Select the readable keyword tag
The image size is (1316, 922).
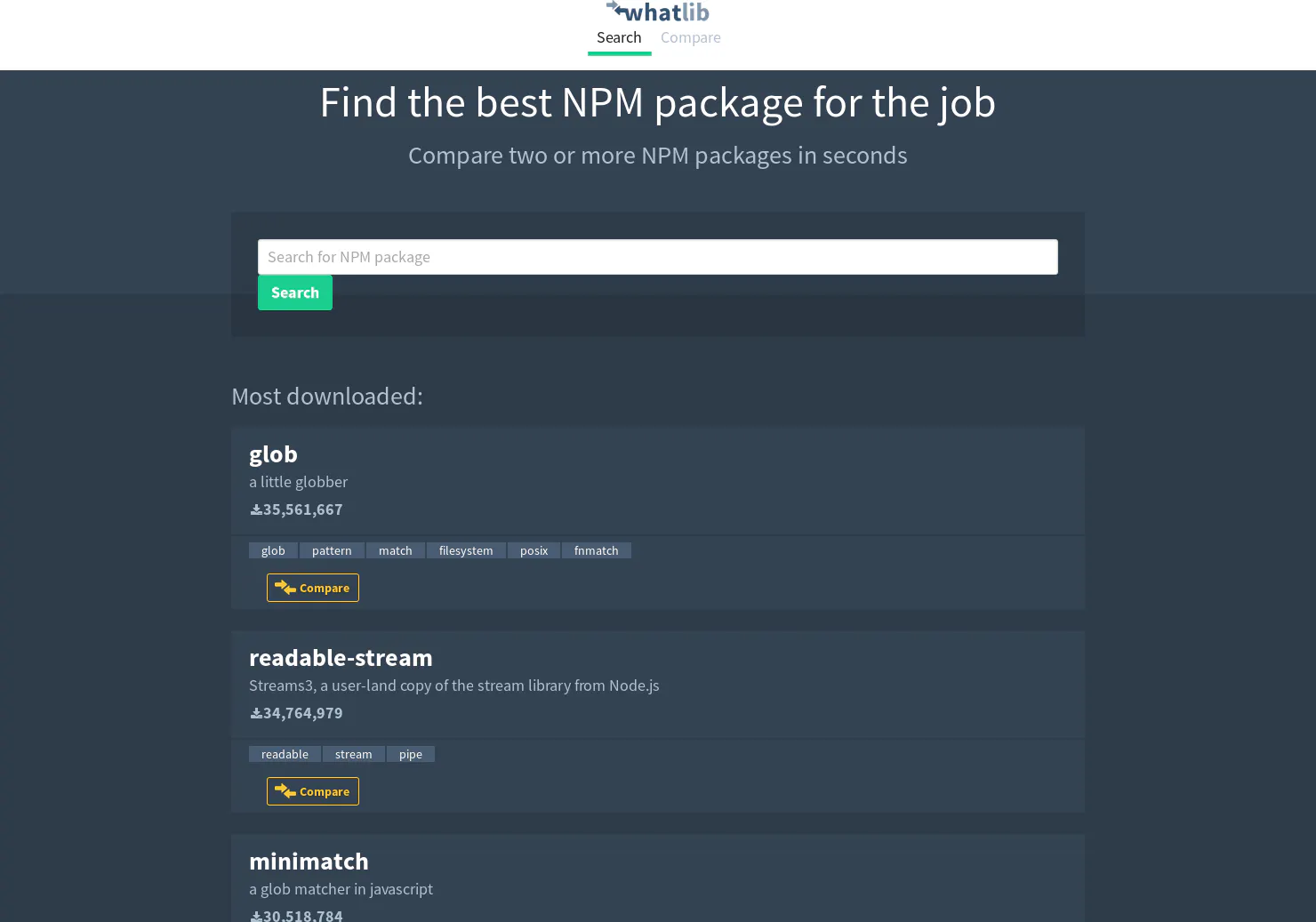pyautogui.click(x=285, y=754)
